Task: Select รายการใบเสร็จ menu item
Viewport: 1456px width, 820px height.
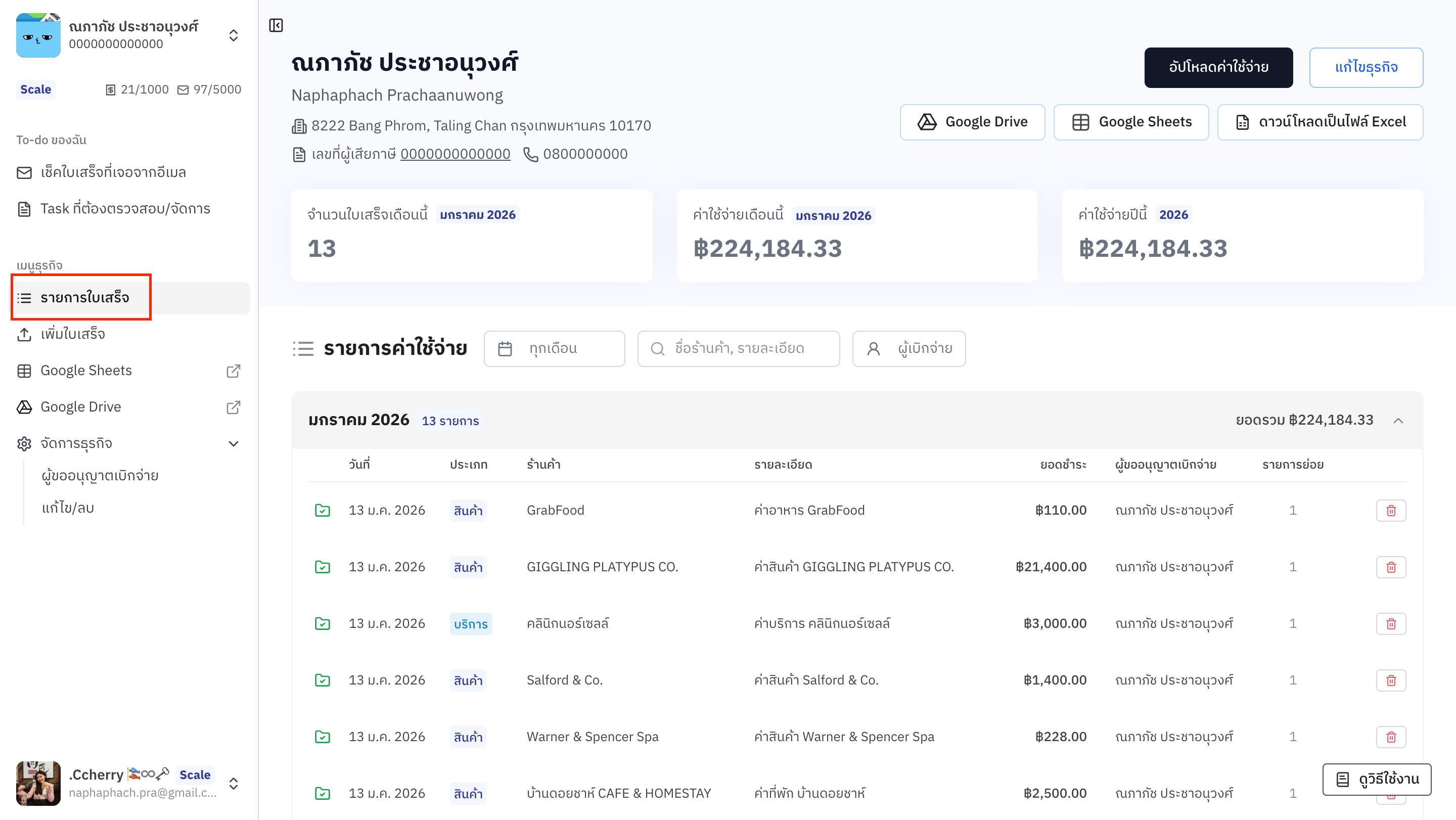Action: 130,298
